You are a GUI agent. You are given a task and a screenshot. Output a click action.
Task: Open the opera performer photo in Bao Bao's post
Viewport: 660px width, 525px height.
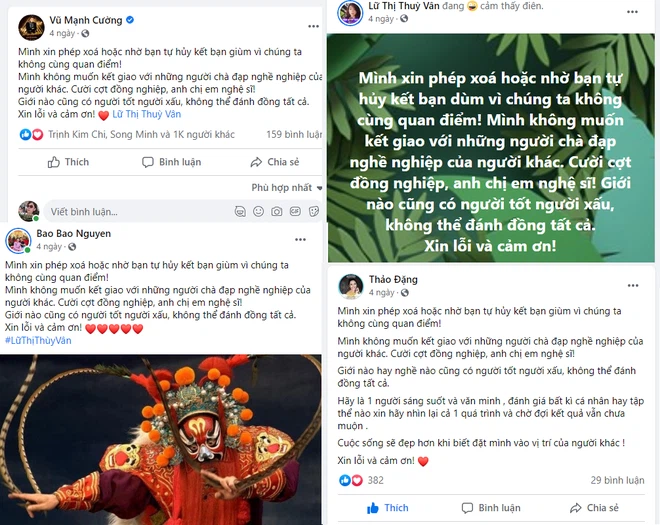pyautogui.click(x=160, y=440)
